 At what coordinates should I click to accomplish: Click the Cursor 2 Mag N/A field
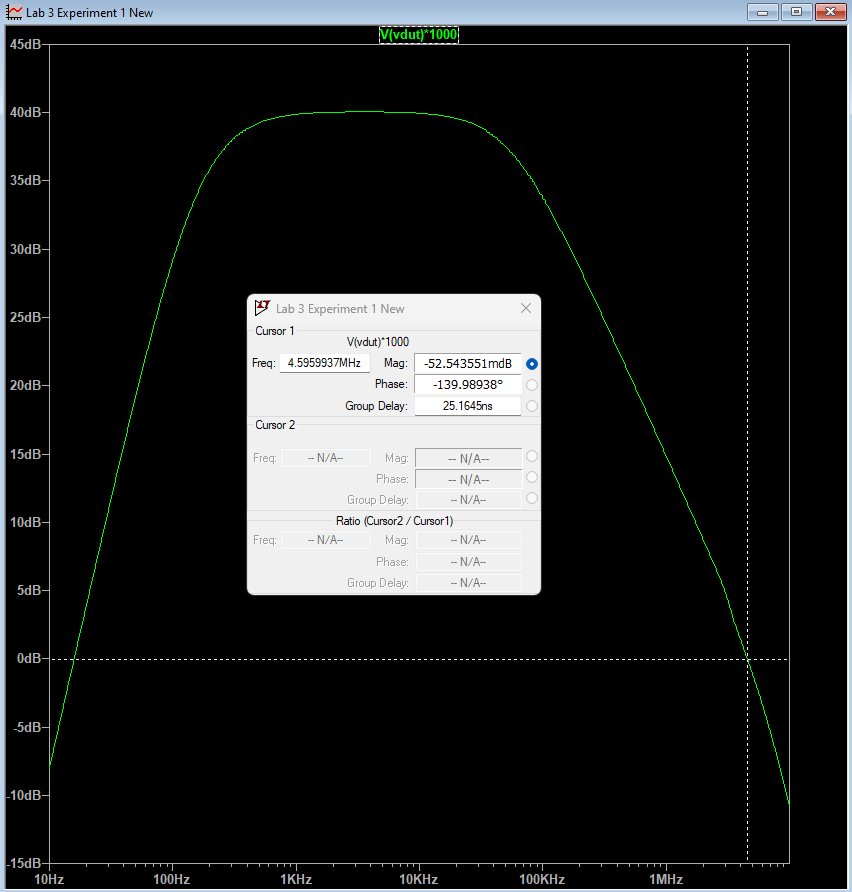click(x=469, y=458)
